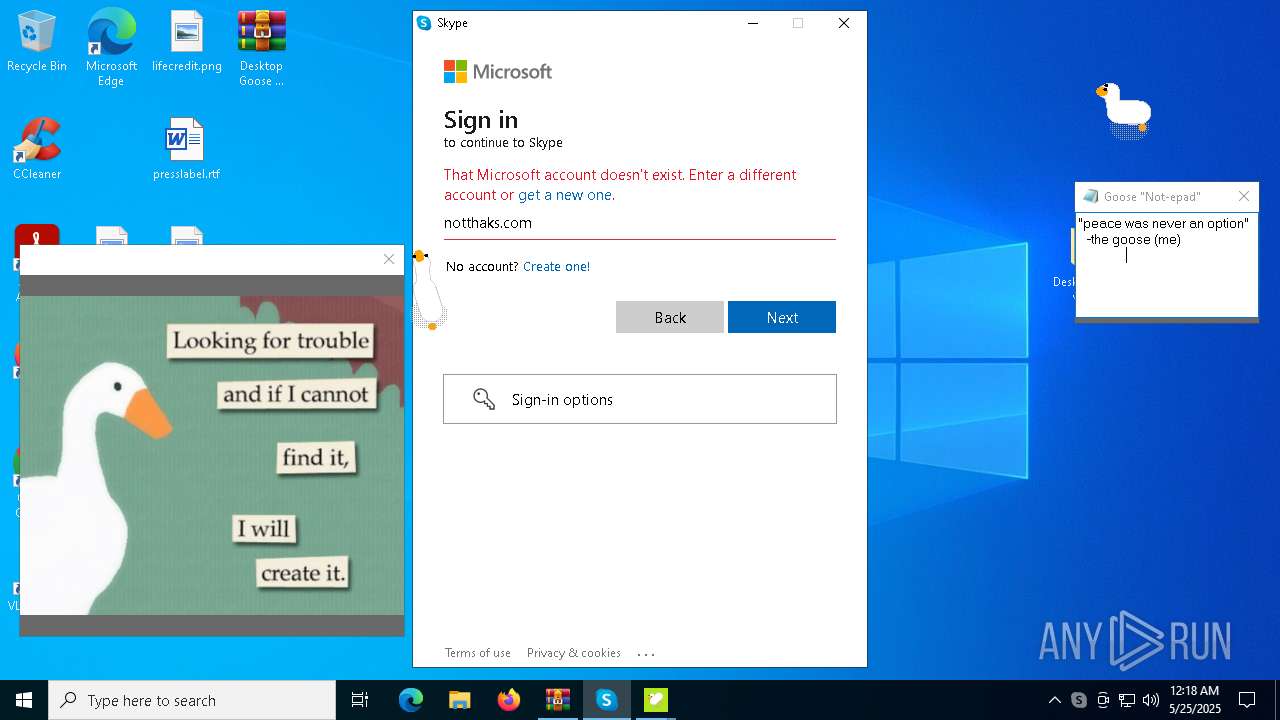Viewport: 1280px width, 720px height.
Task: Launch Firefox from the taskbar
Action: pyautogui.click(x=509, y=700)
